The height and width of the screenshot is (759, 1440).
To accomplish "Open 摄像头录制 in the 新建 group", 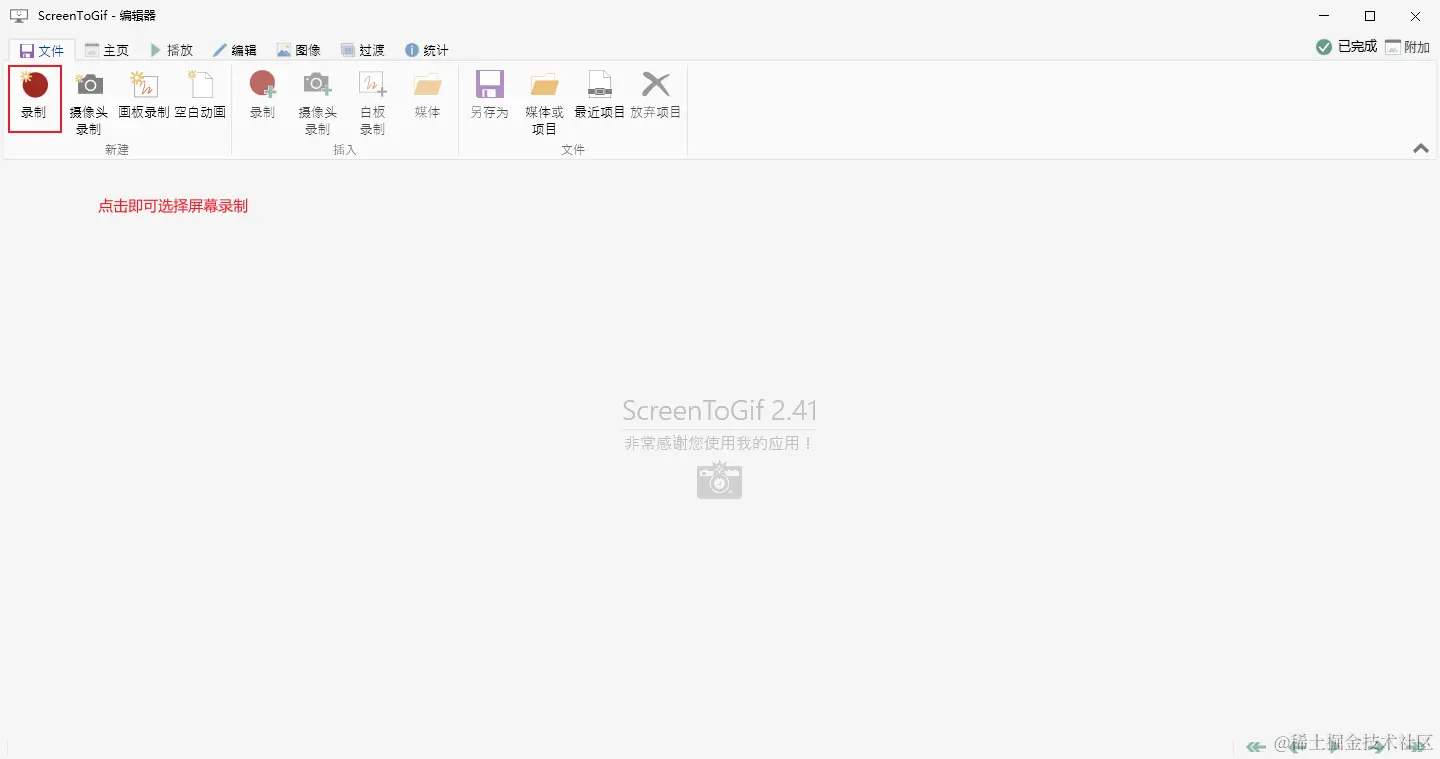I will 88,103.
